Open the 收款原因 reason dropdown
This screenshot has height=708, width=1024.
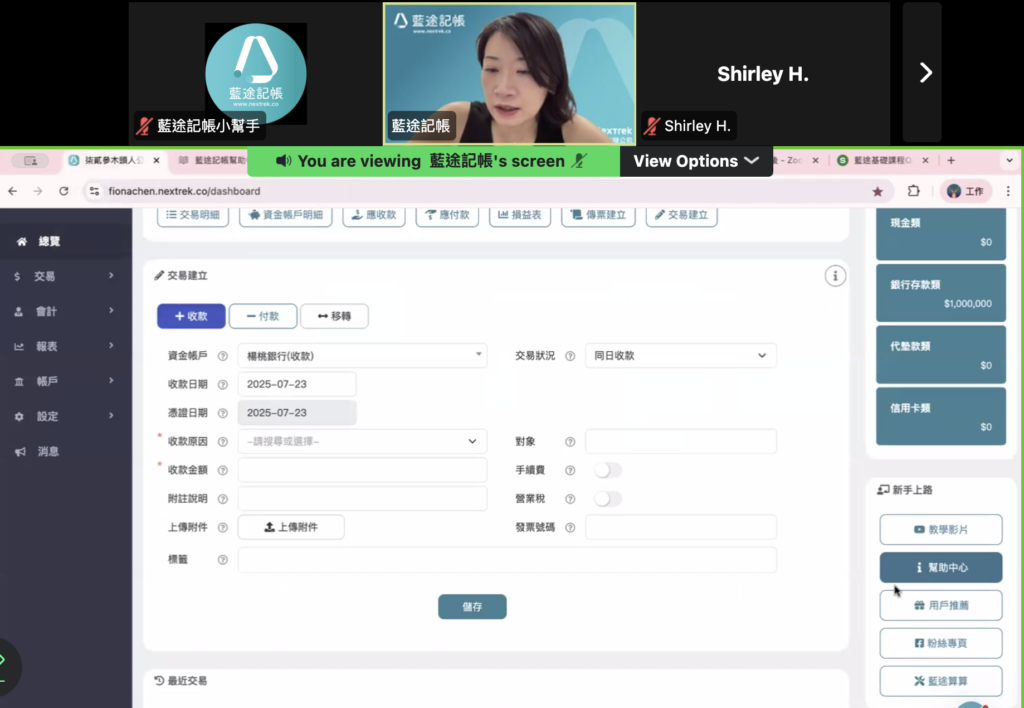362,441
